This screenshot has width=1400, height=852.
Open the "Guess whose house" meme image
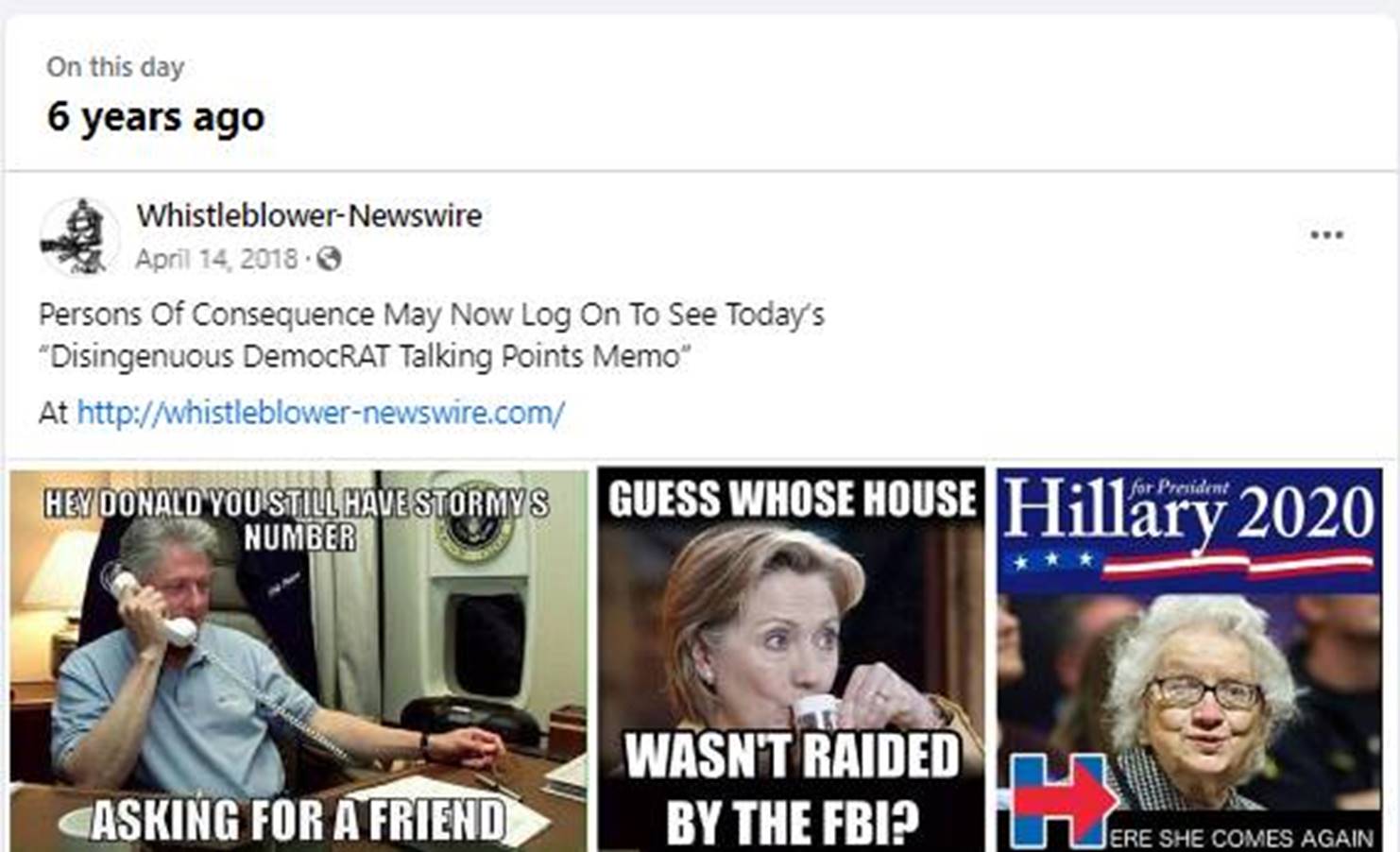click(791, 660)
